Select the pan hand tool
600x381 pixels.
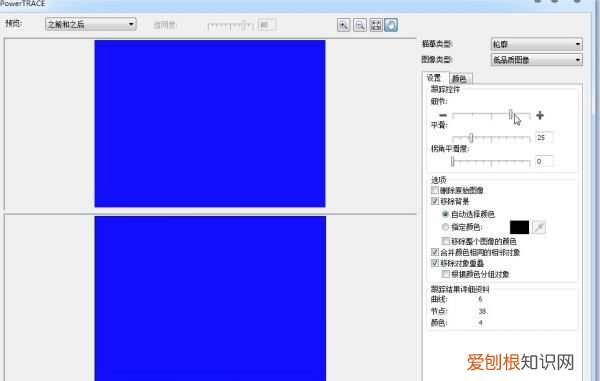(x=391, y=25)
